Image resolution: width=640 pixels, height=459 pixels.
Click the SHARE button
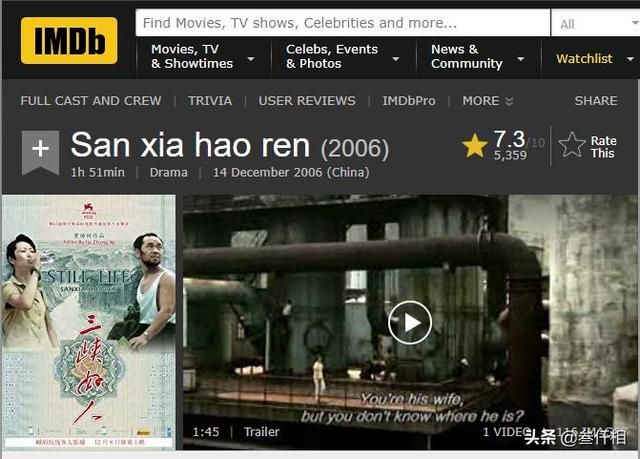[x=596, y=101]
